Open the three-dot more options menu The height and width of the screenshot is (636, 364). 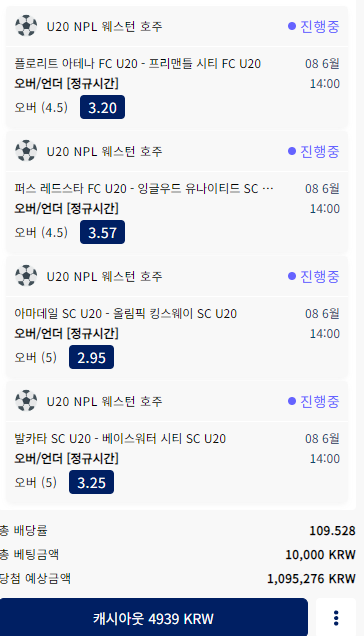tap(336, 618)
